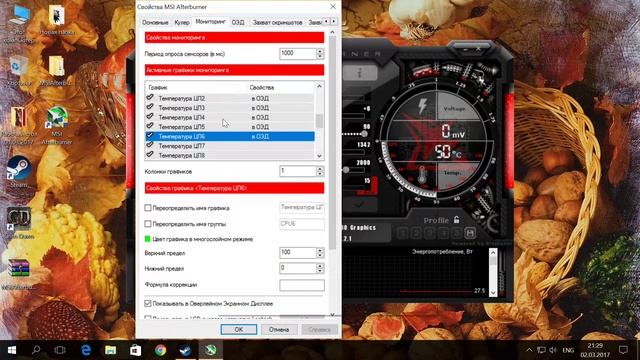Open Steam shortcut on desktop

click(x=18, y=172)
